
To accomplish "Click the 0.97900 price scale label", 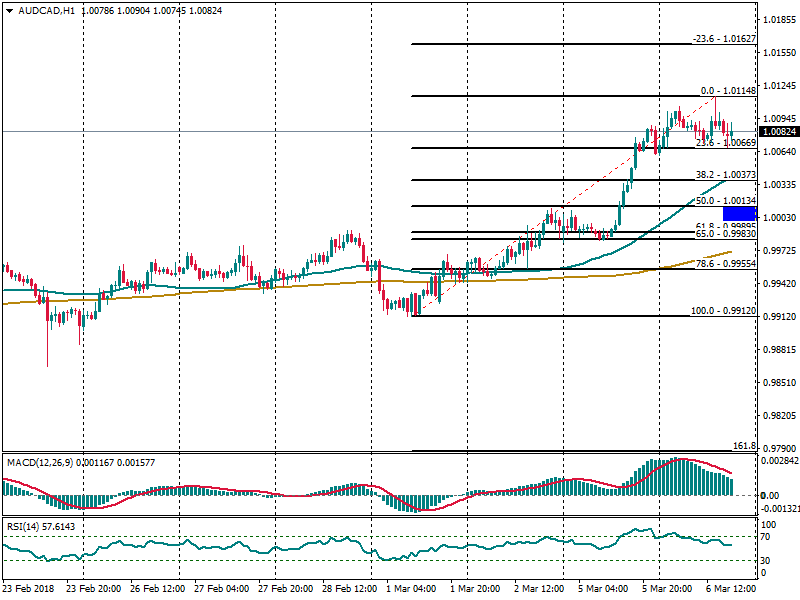I will click(778, 449).
